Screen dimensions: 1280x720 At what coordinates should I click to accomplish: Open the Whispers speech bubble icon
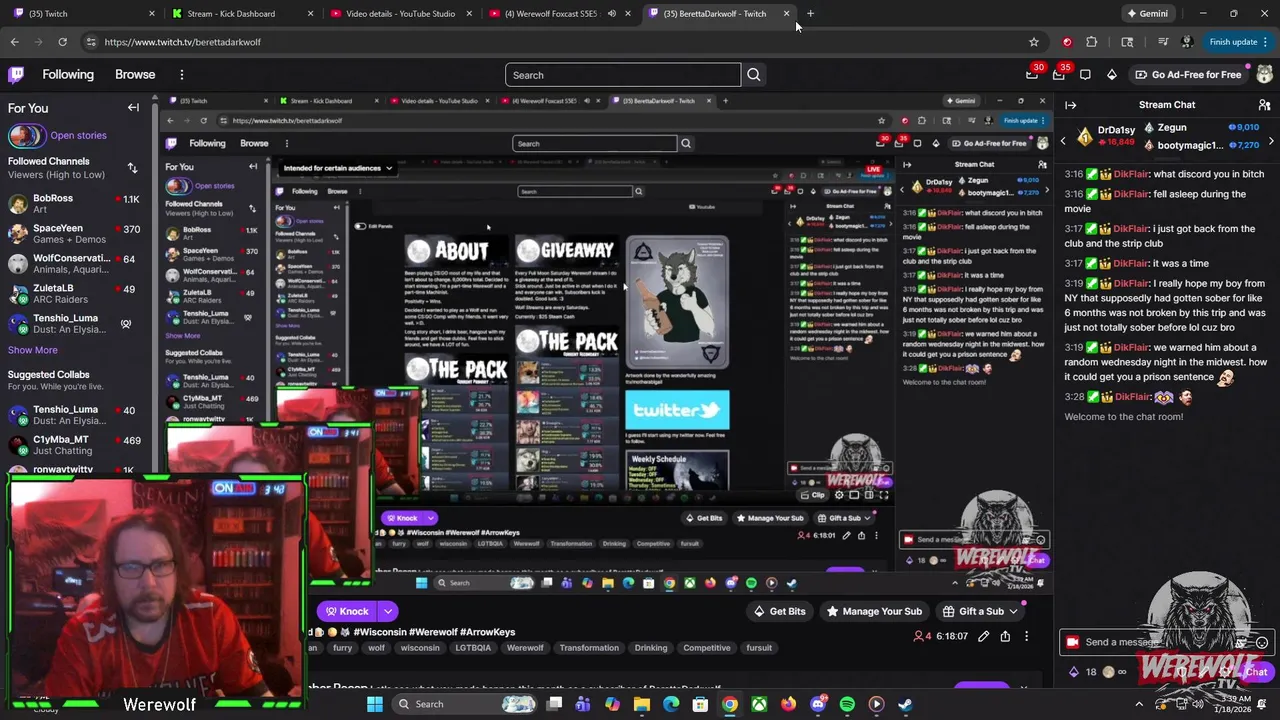1085,75
